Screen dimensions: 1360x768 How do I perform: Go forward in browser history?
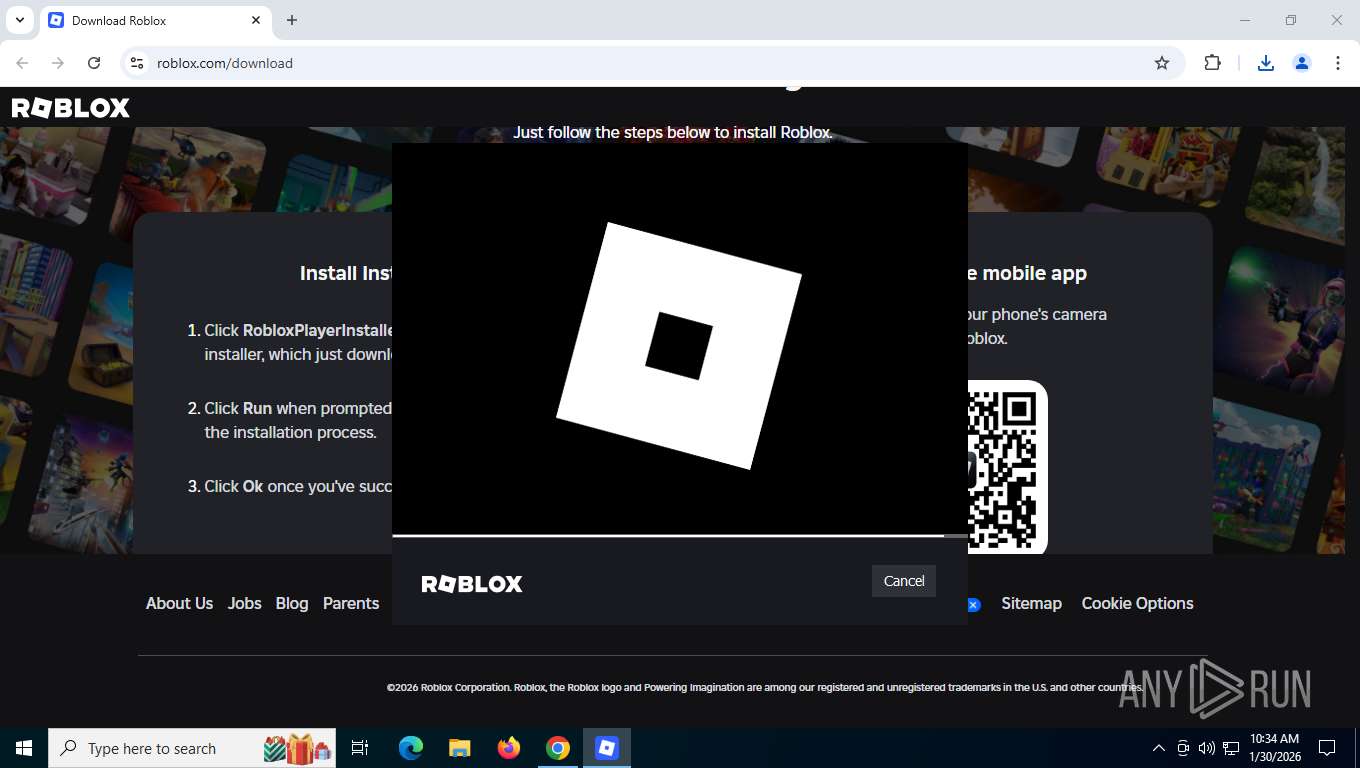[x=58, y=63]
